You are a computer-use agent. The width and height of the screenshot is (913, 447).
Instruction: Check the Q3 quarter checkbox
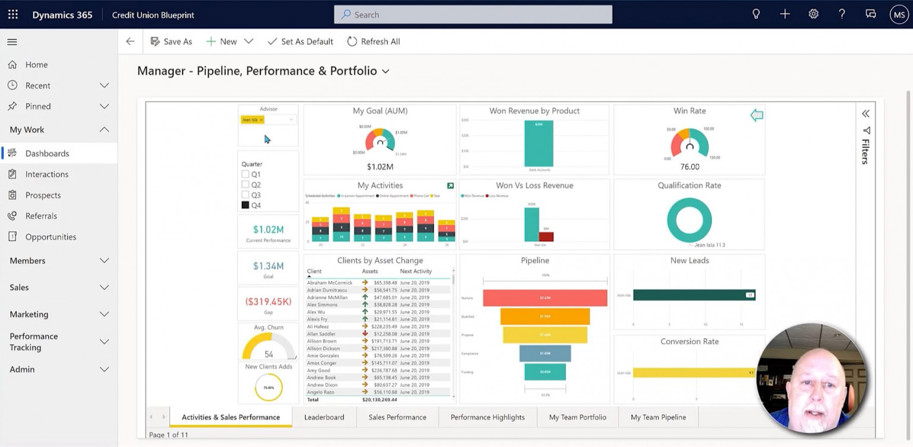(245, 195)
